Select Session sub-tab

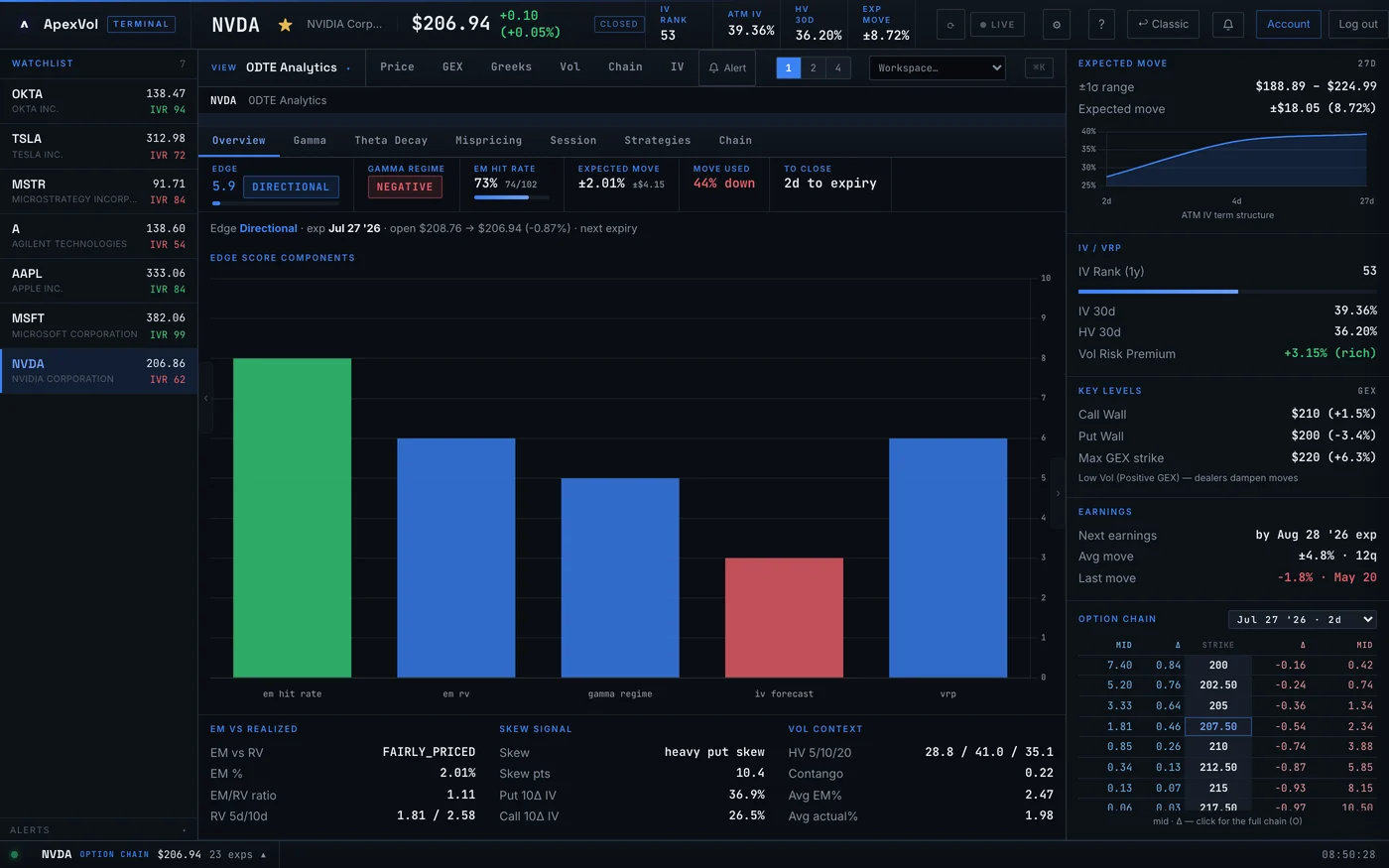coord(573,140)
